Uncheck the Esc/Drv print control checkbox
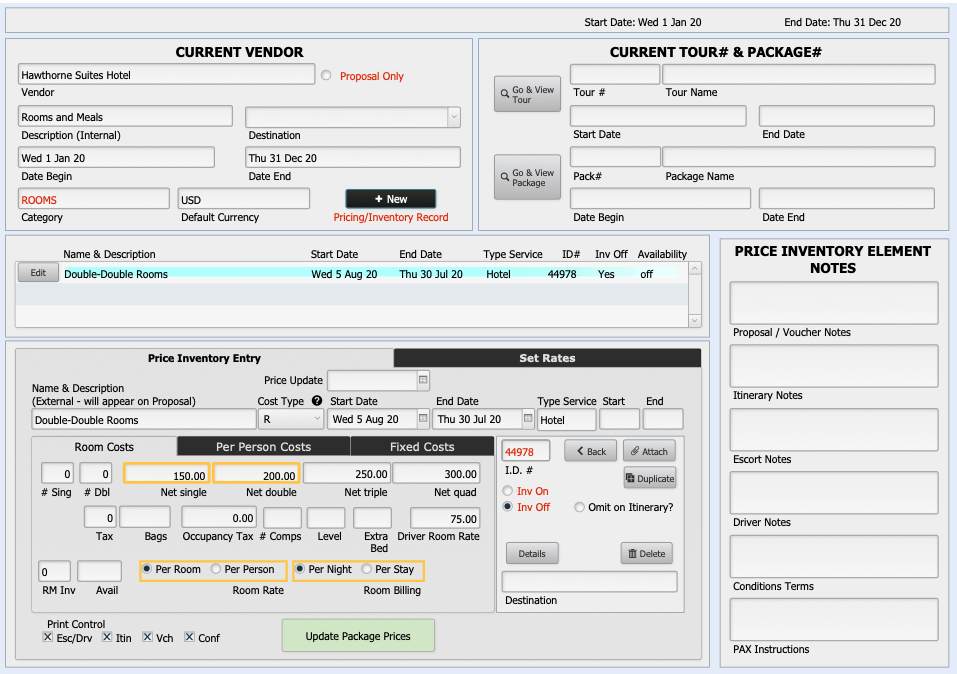The width and height of the screenshot is (957, 674). click(x=48, y=637)
